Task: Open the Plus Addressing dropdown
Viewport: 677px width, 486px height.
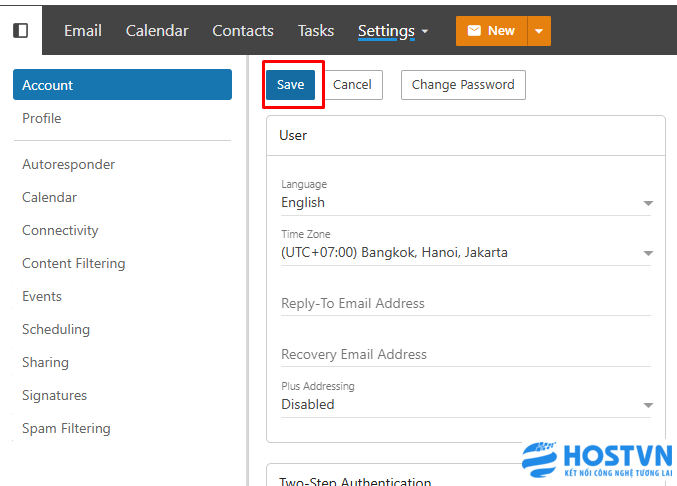Action: pos(466,405)
